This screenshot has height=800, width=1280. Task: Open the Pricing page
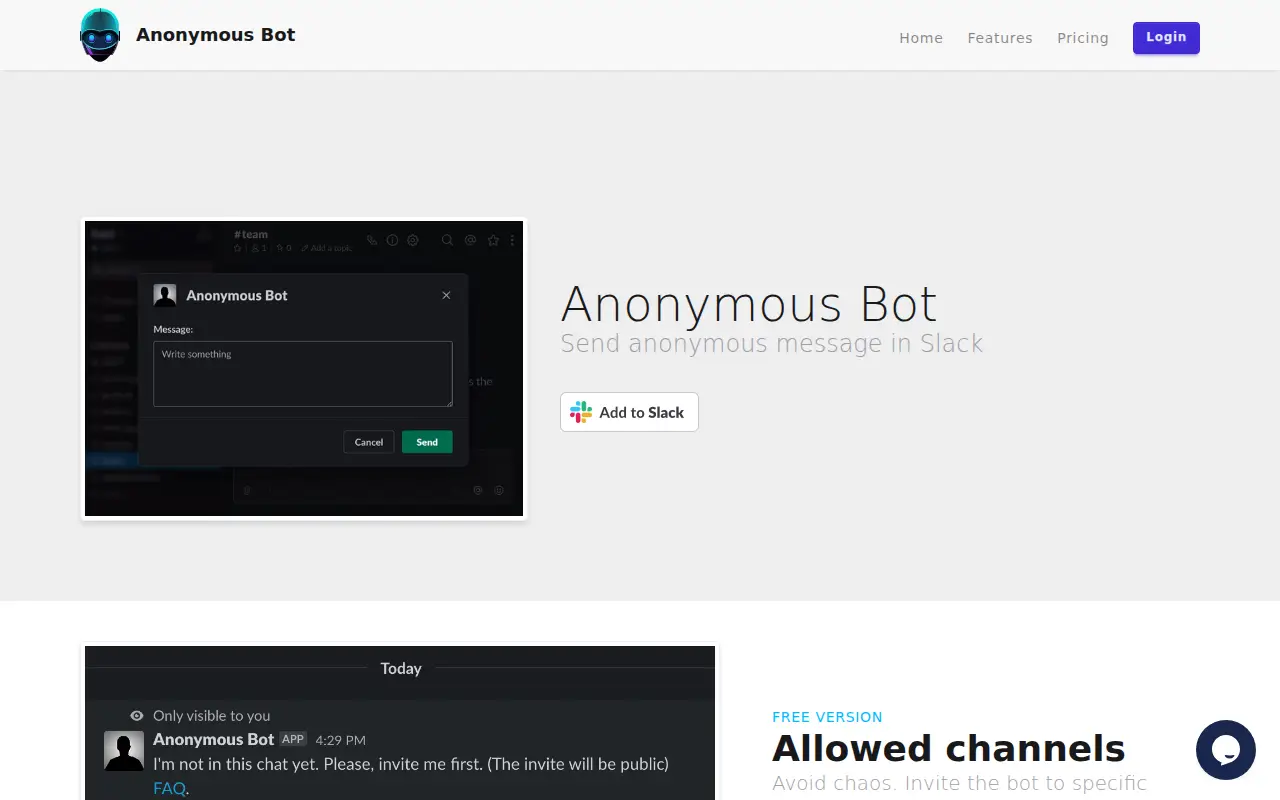pos(1083,38)
